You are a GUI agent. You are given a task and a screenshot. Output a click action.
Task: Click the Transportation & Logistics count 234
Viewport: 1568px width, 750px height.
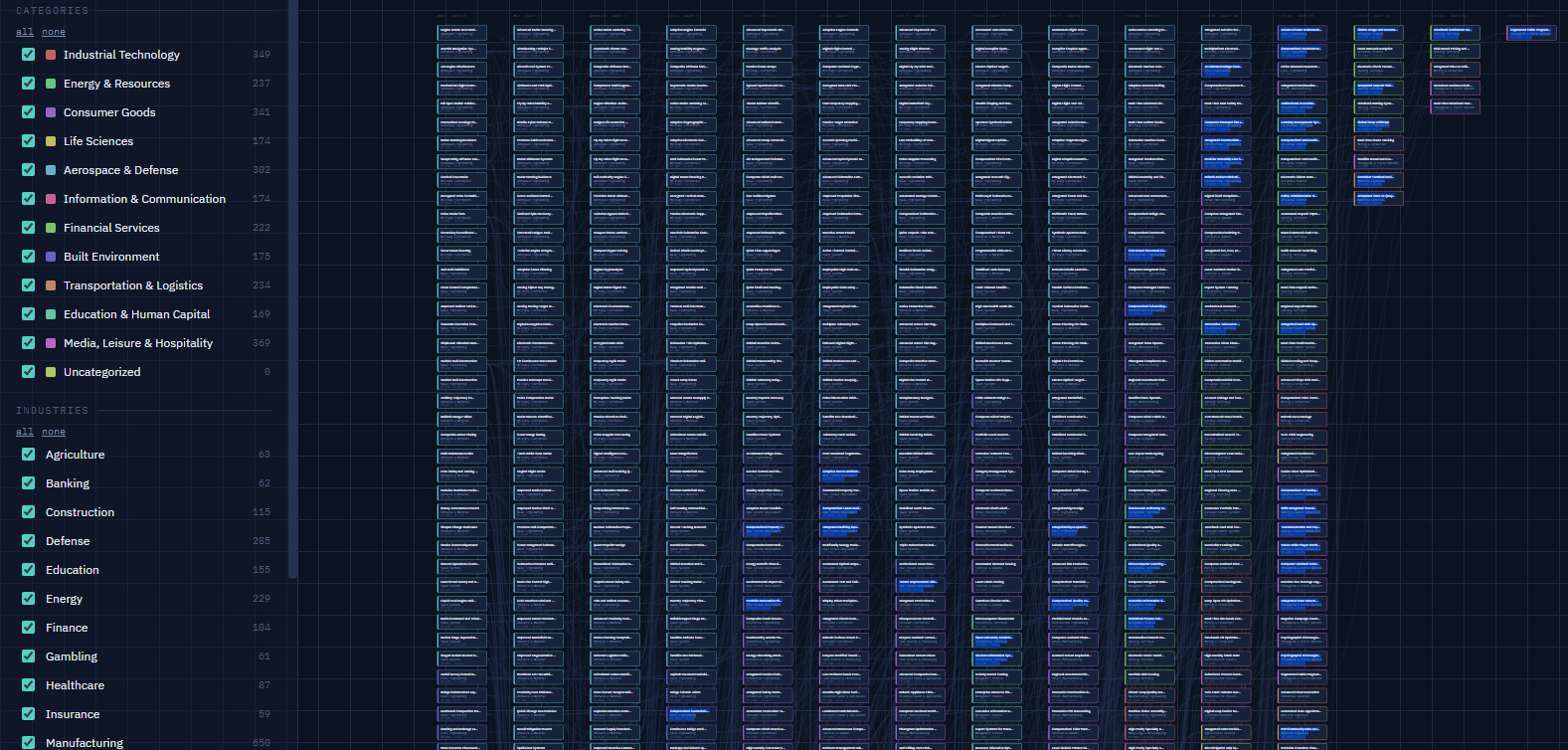pyautogui.click(x=261, y=285)
